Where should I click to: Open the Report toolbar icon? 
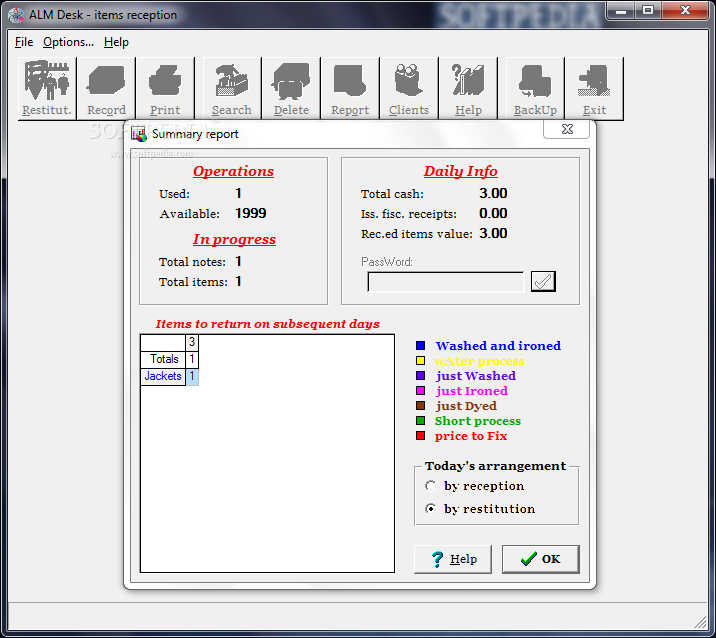(x=350, y=89)
